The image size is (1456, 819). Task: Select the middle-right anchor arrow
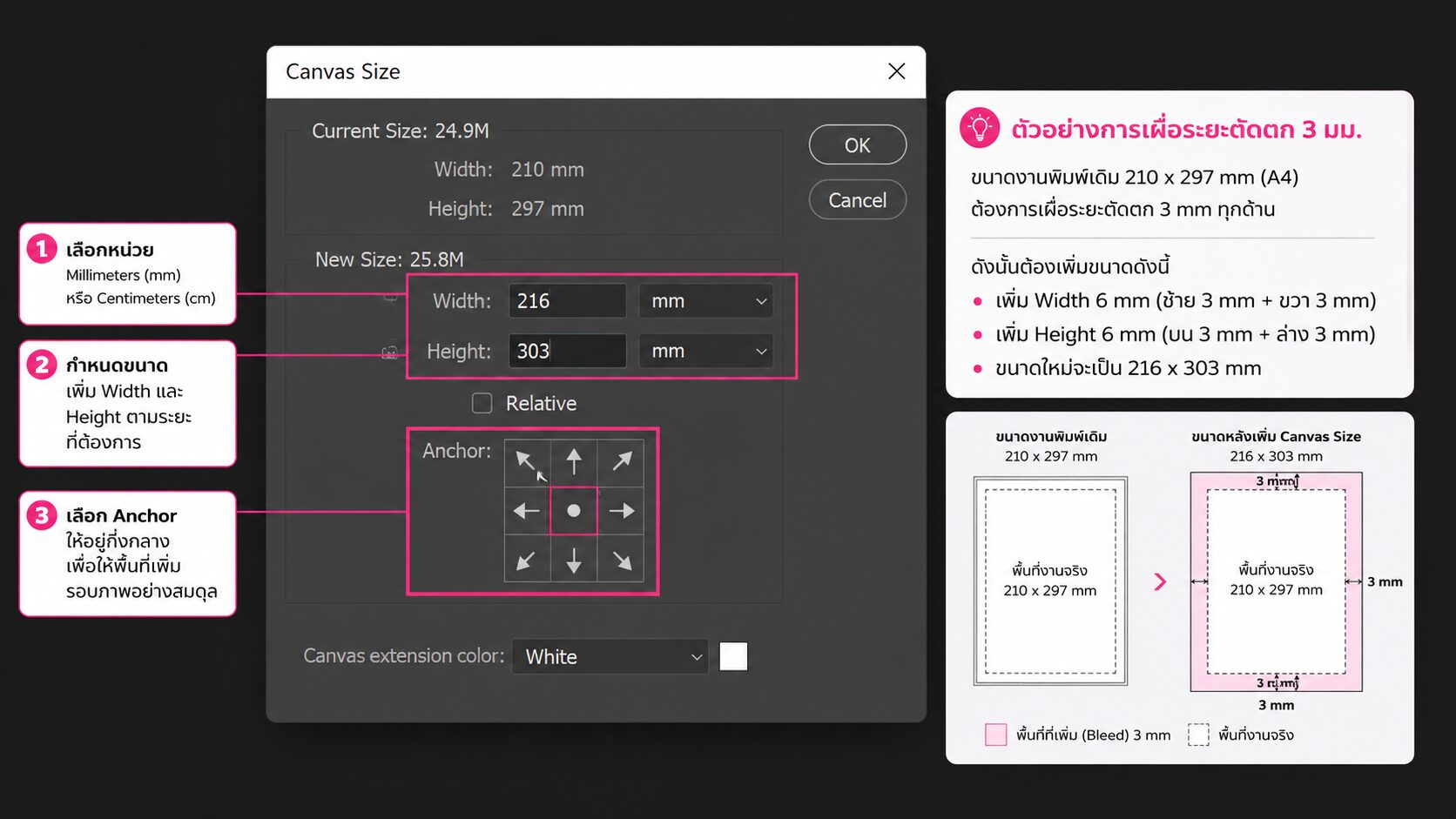point(621,511)
